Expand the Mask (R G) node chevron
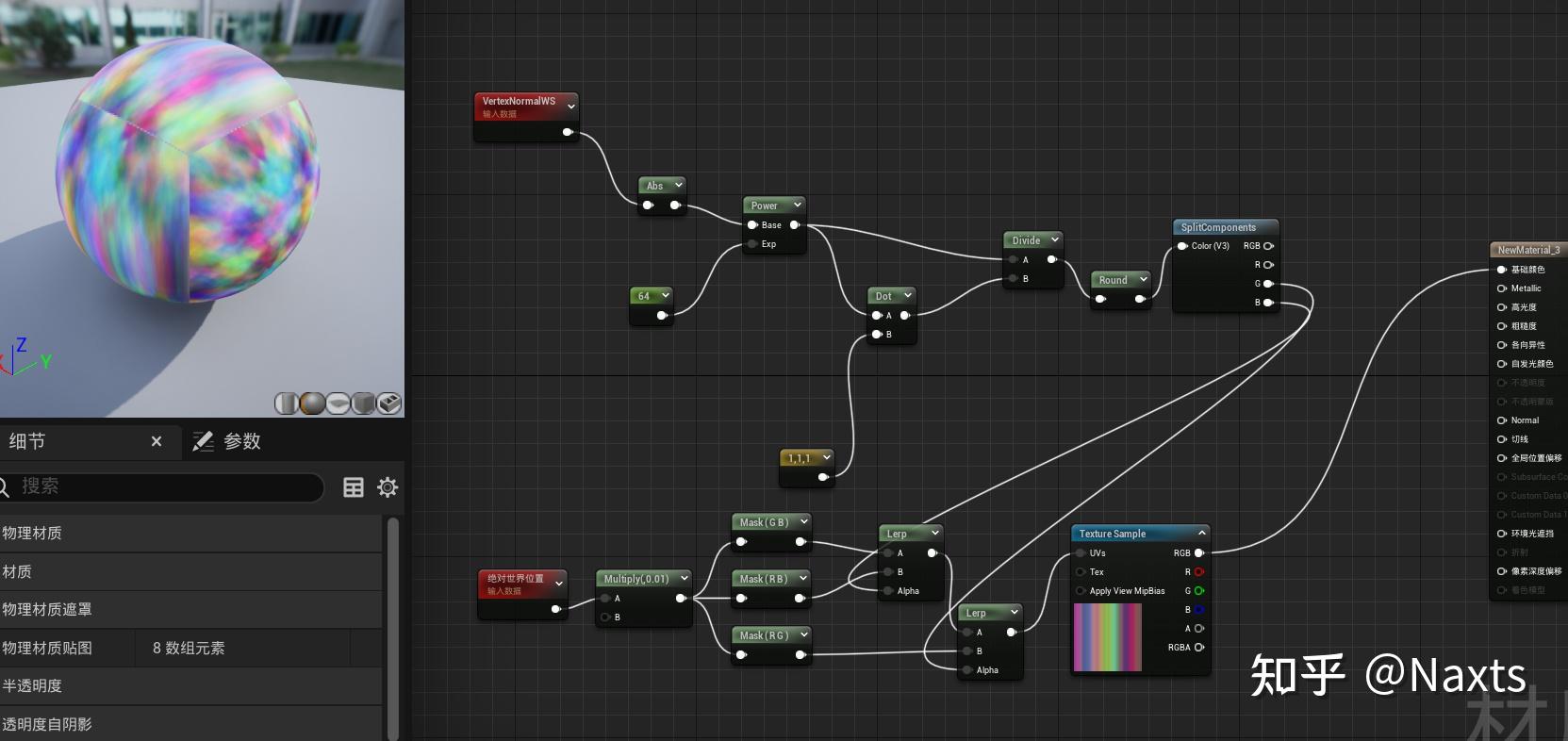This screenshot has height=741, width=1568. coord(803,634)
